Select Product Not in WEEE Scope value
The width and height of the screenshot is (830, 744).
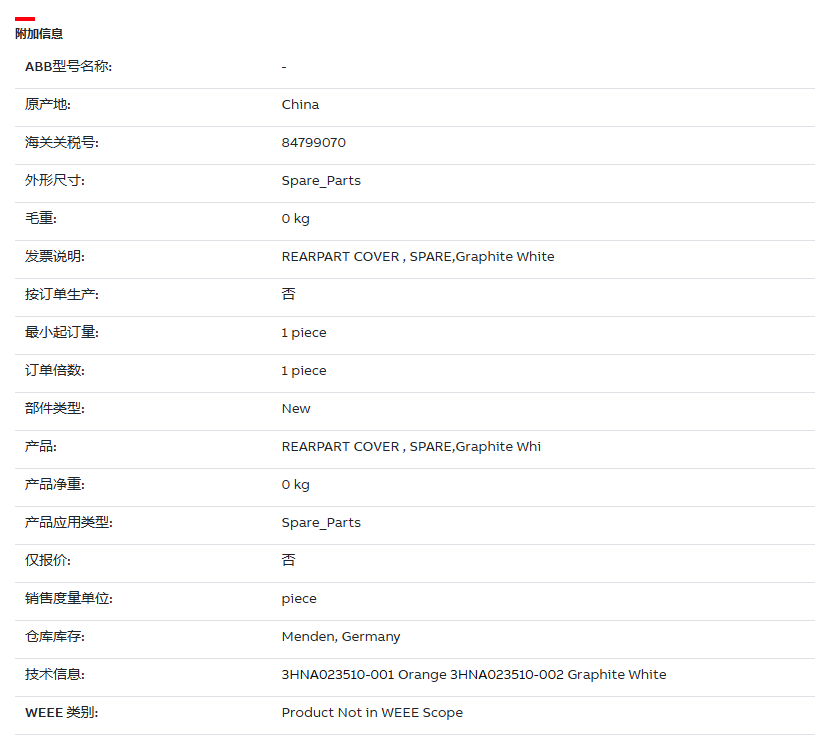tap(372, 713)
